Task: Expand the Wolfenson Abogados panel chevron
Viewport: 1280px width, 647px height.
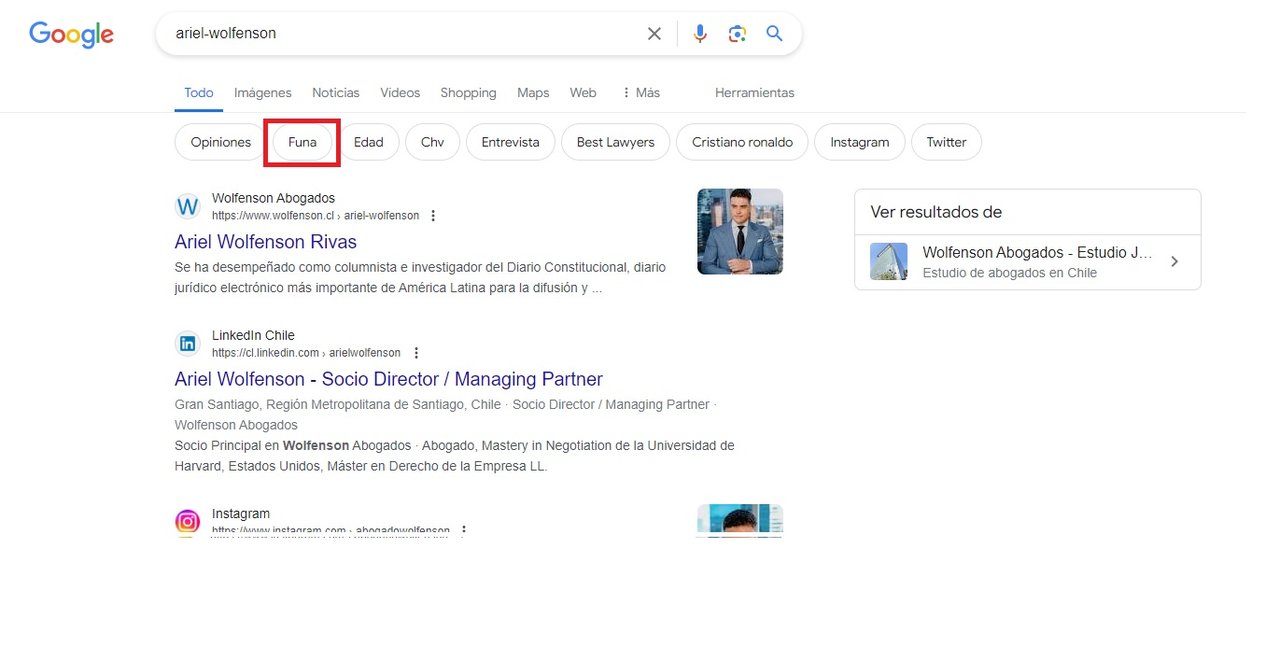Action: pyautogui.click(x=1175, y=261)
